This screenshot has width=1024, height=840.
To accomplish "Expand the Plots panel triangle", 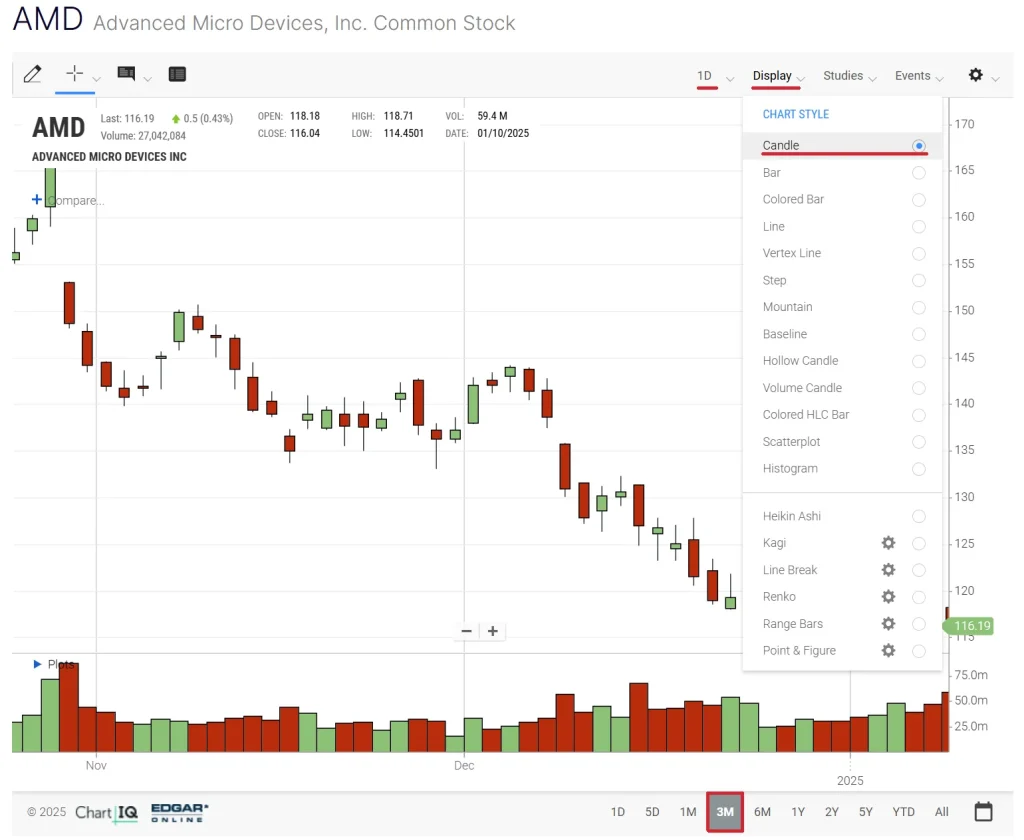I will 37,664.
